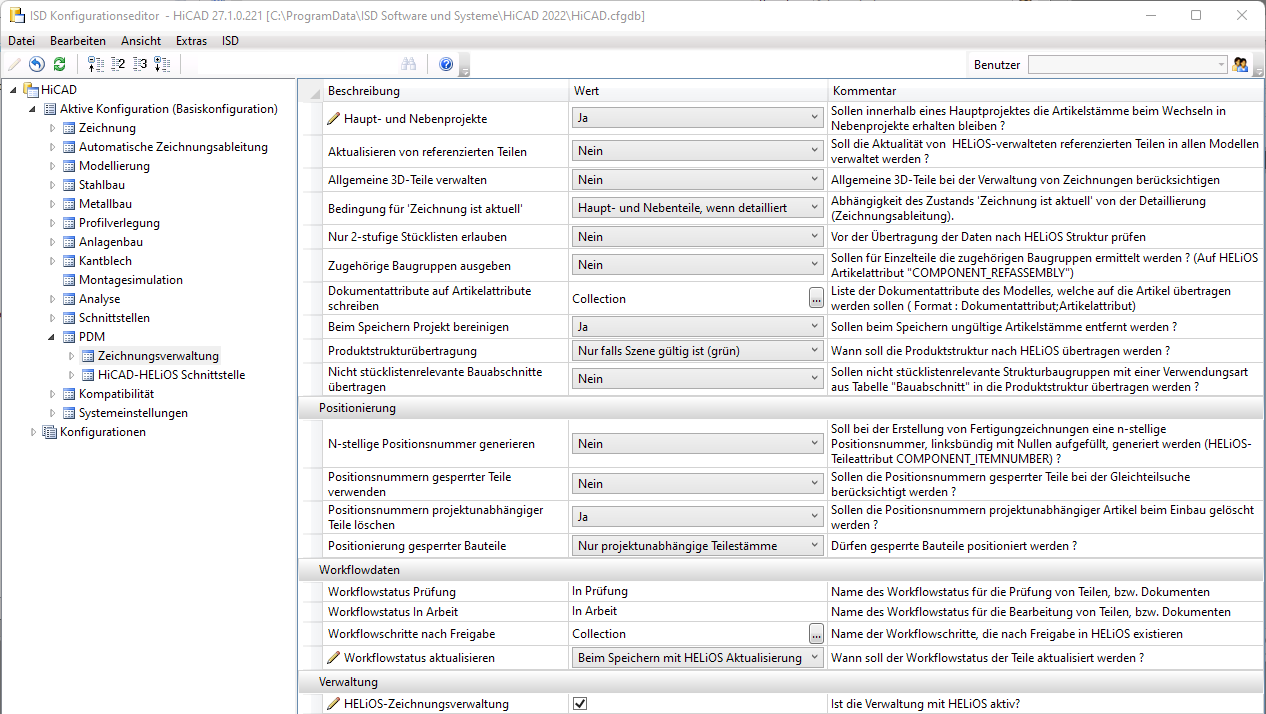Image resolution: width=1266 pixels, height=714 pixels.
Task: Click the undo arrow toolbar icon
Action: pyautogui.click(x=37, y=64)
